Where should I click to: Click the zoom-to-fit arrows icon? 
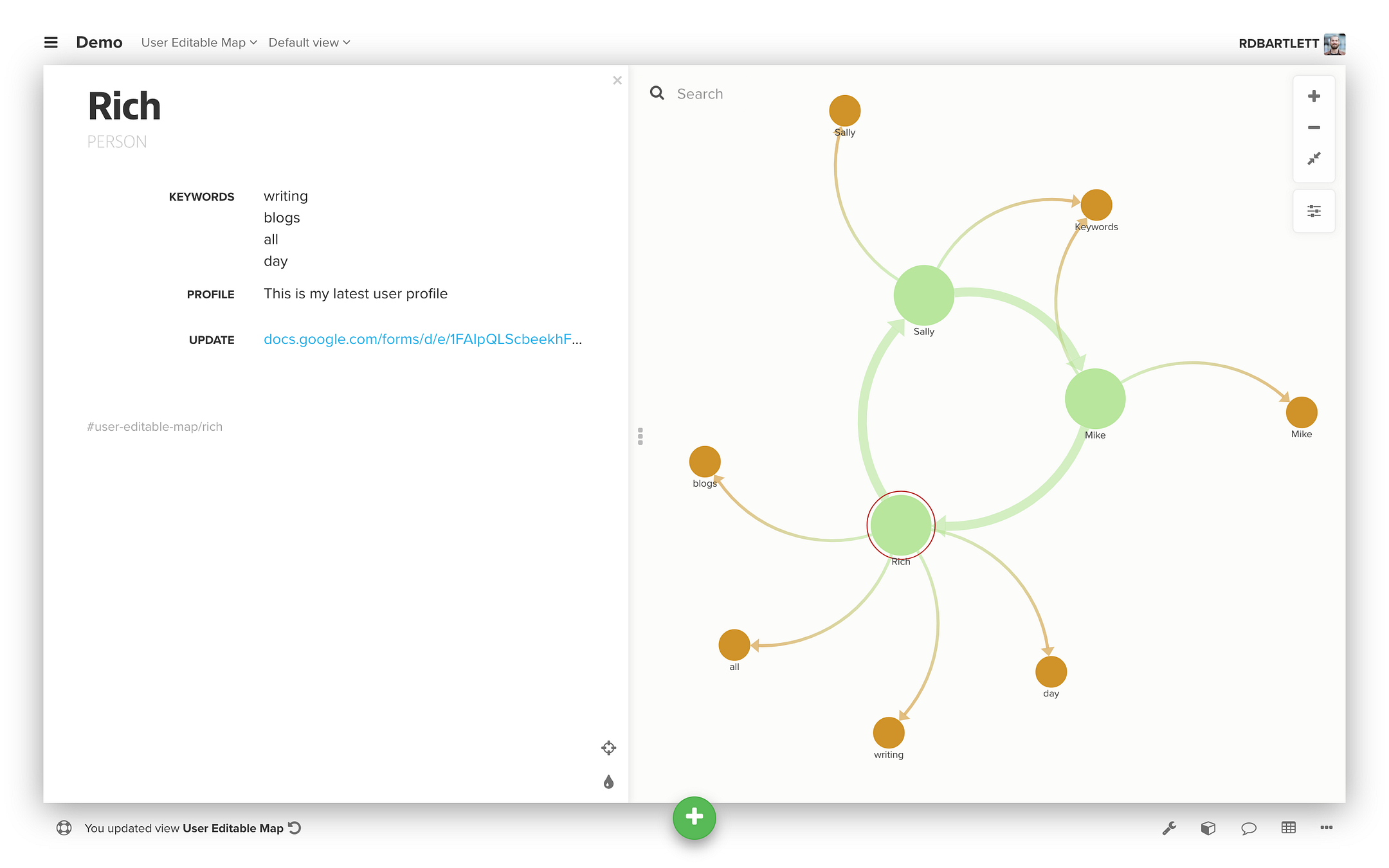click(x=1314, y=159)
